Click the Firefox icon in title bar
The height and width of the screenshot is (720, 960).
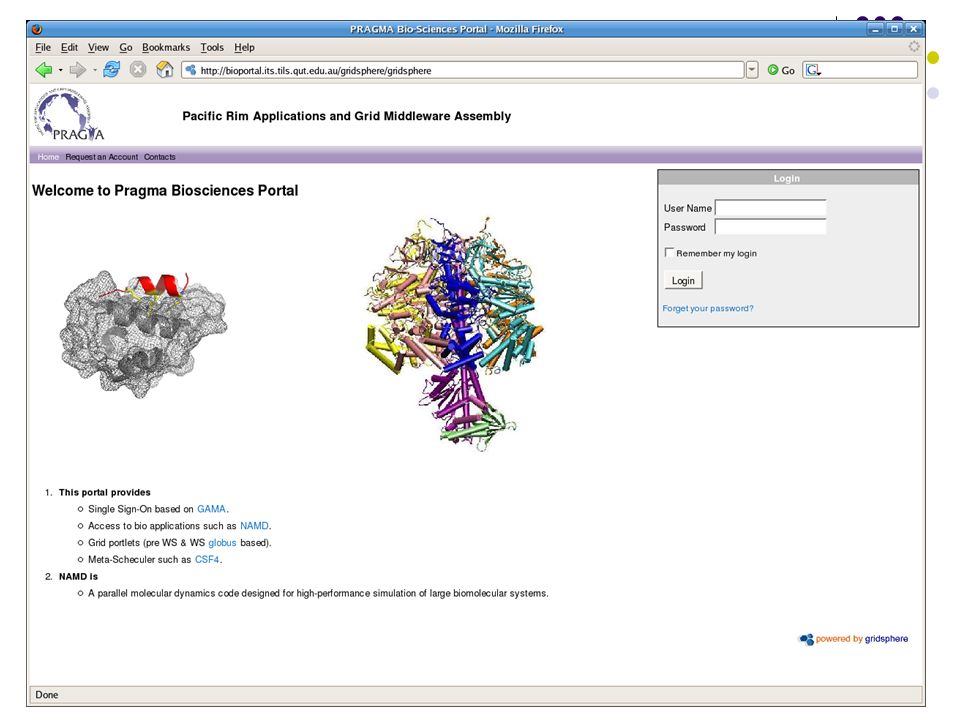point(37,29)
